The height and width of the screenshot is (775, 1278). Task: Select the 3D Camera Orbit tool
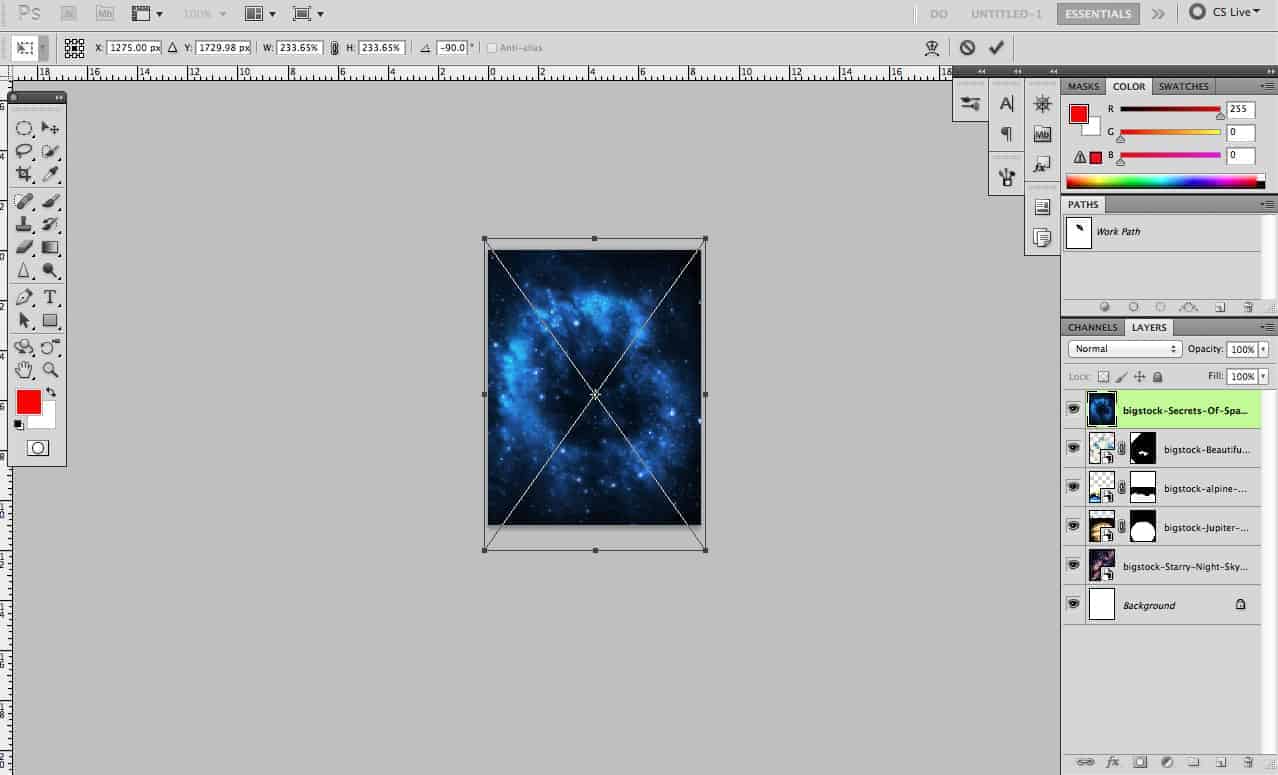50,347
